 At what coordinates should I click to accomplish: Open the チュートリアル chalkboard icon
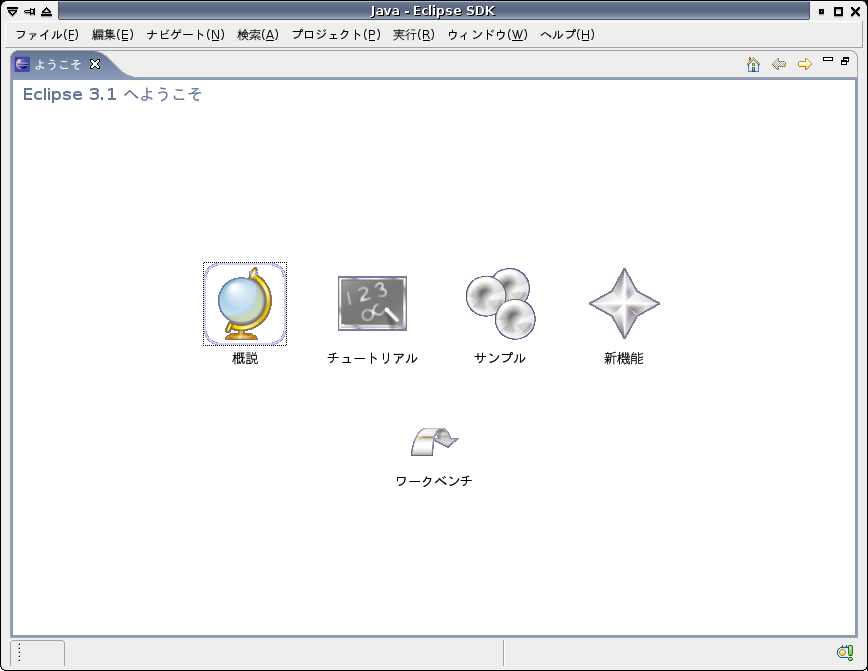[373, 303]
